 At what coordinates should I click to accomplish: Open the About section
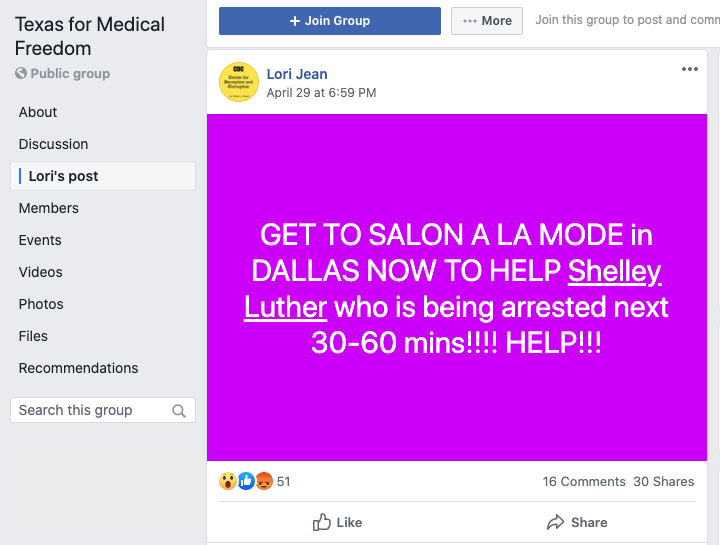coord(38,112)
